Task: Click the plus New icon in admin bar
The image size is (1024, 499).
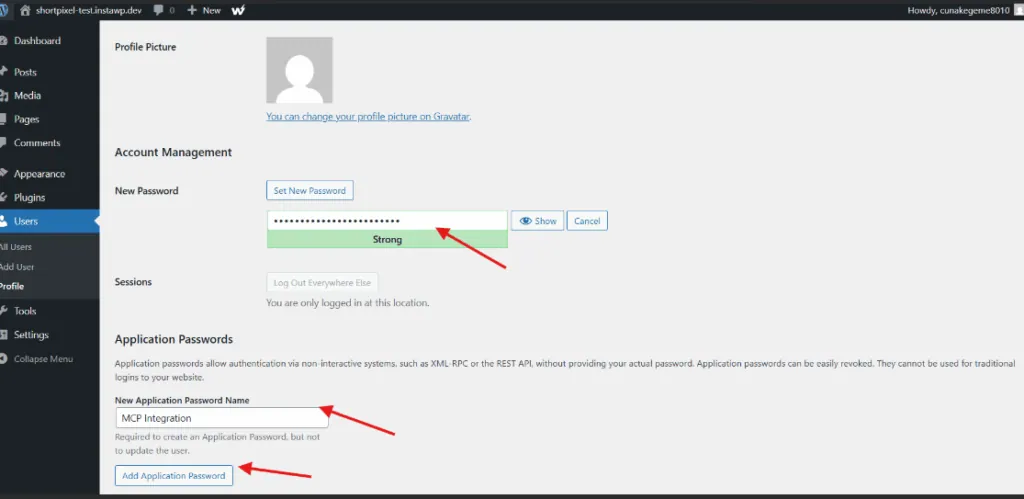Action: tap(192, 10)
